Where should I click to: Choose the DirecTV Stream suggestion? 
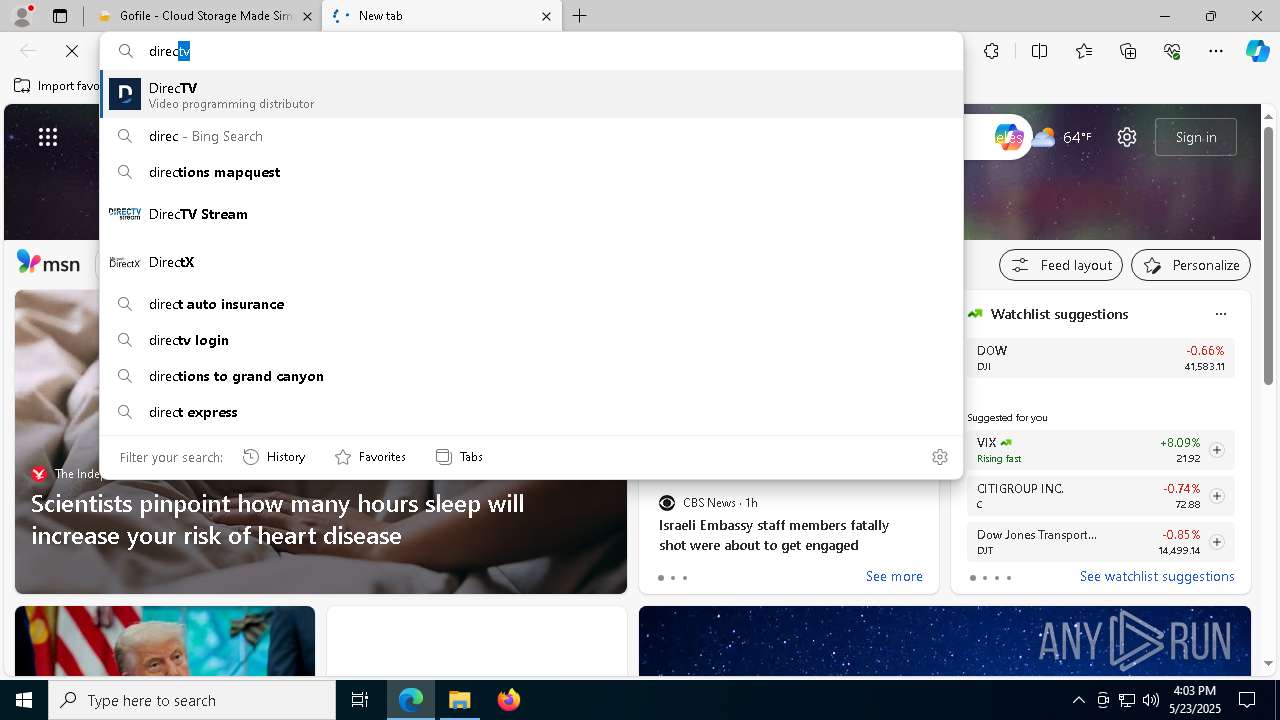pos(531,214)
